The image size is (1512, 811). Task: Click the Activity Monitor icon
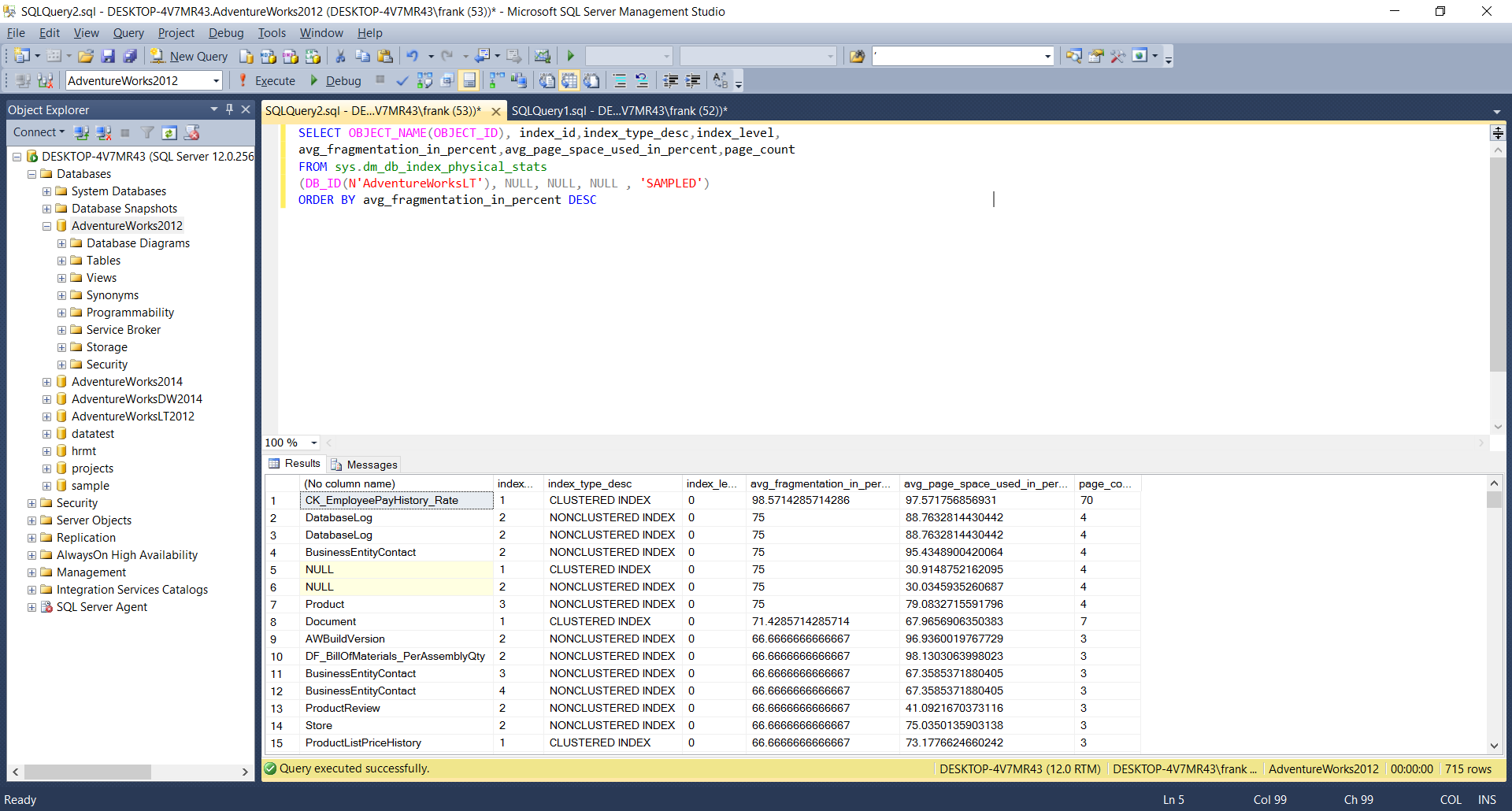[x=542, y=56]
